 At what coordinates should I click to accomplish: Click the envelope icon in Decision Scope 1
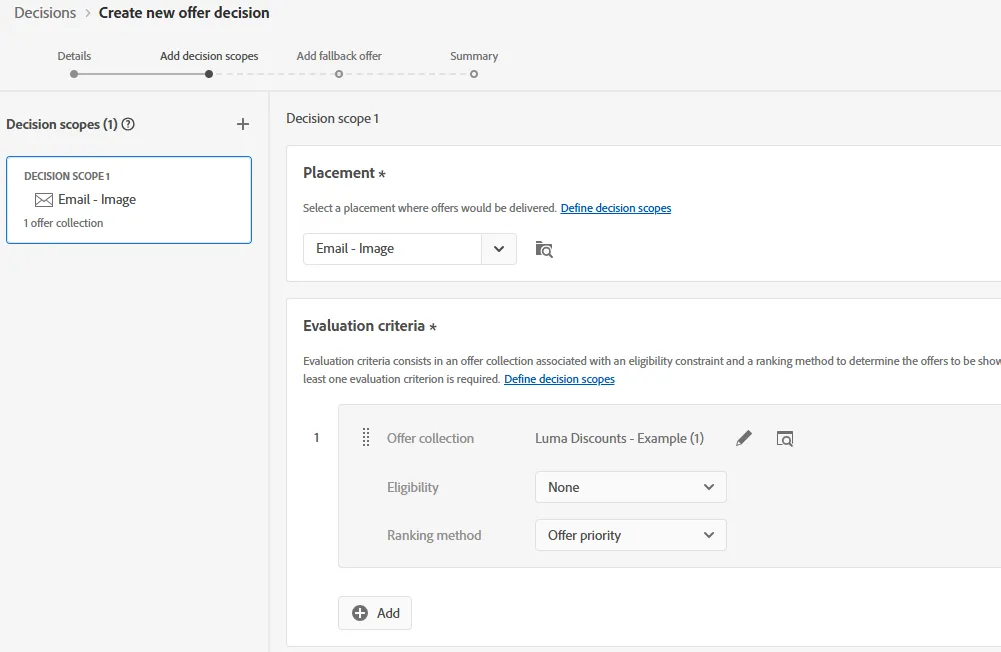(x=43, y=200)
